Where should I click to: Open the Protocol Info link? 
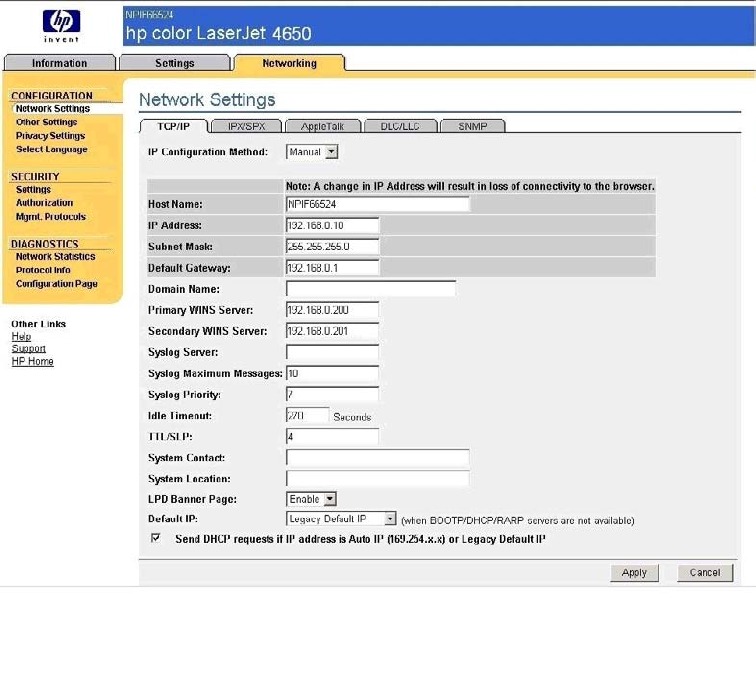[x=43, y=270]
